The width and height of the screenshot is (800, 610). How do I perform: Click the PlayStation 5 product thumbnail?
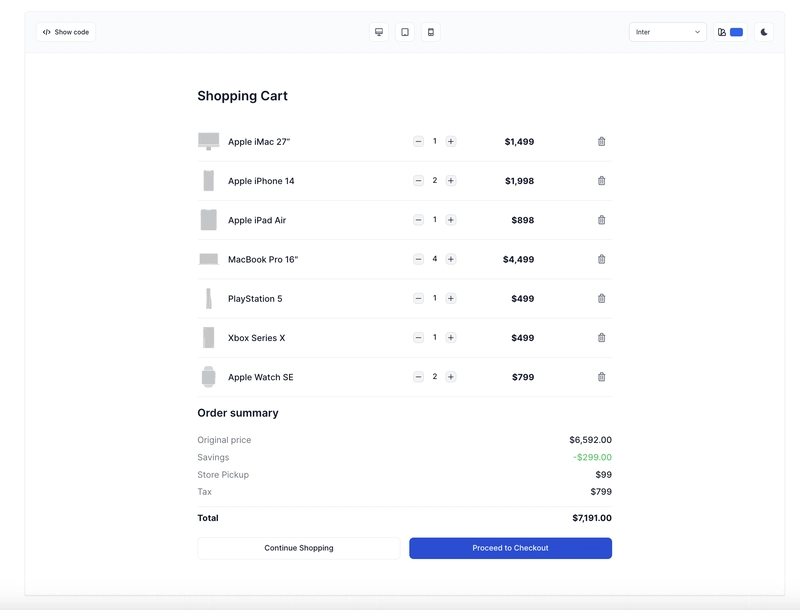pyautogui.click(x=209, y=298)
